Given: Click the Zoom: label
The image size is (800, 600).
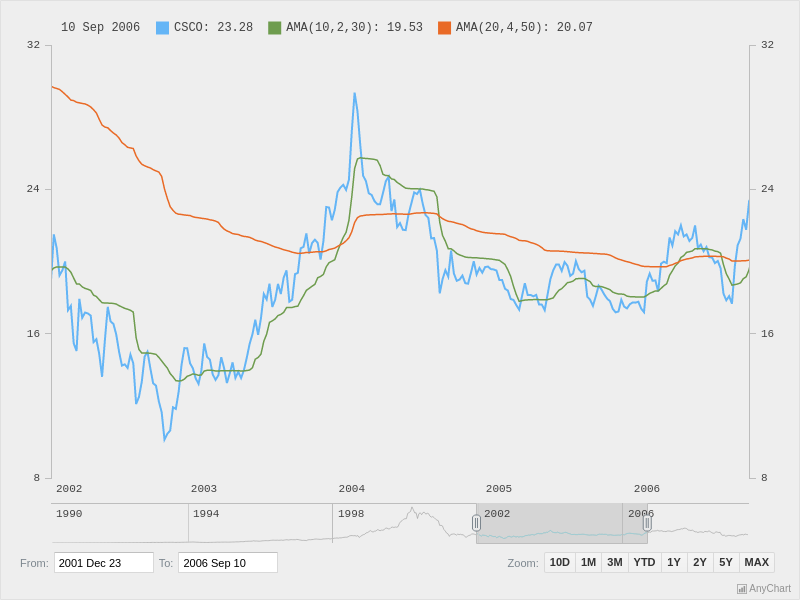Looking at the screenshot, I should click(523, 563).
